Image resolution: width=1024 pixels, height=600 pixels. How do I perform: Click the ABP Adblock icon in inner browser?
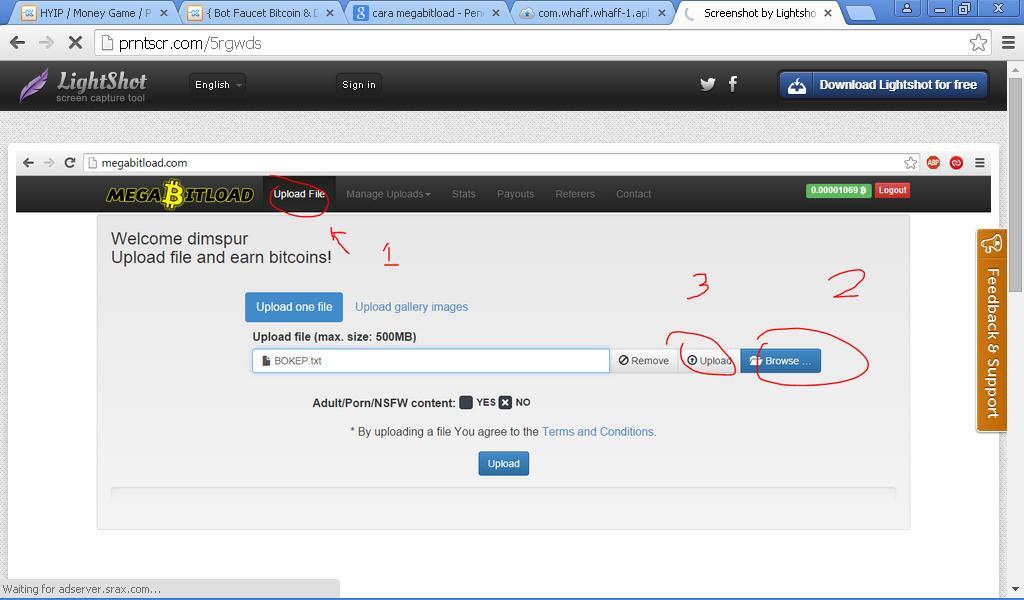point(933,162)
